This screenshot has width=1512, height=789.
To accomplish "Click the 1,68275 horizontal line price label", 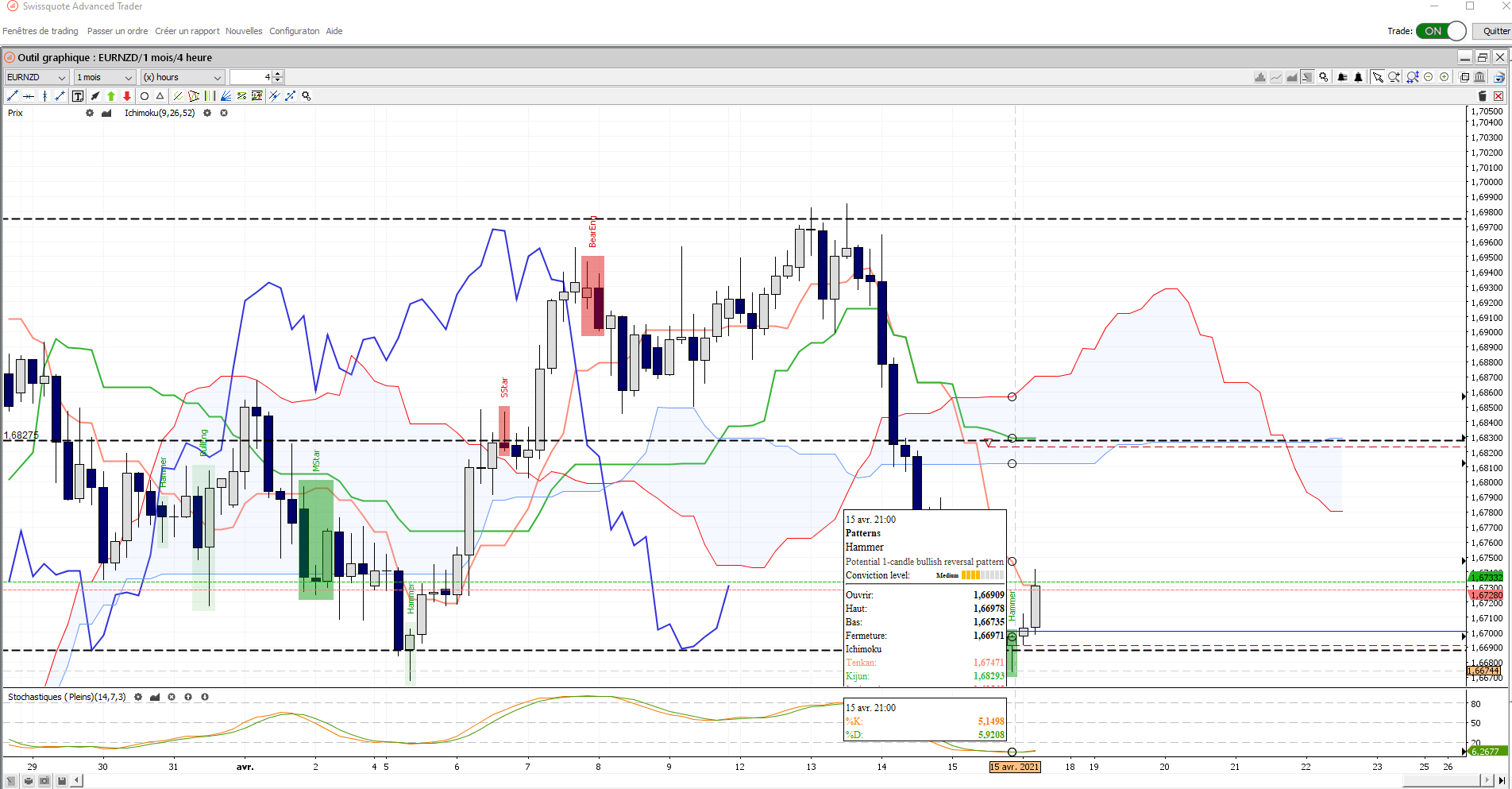I will (x=21, y=435).
